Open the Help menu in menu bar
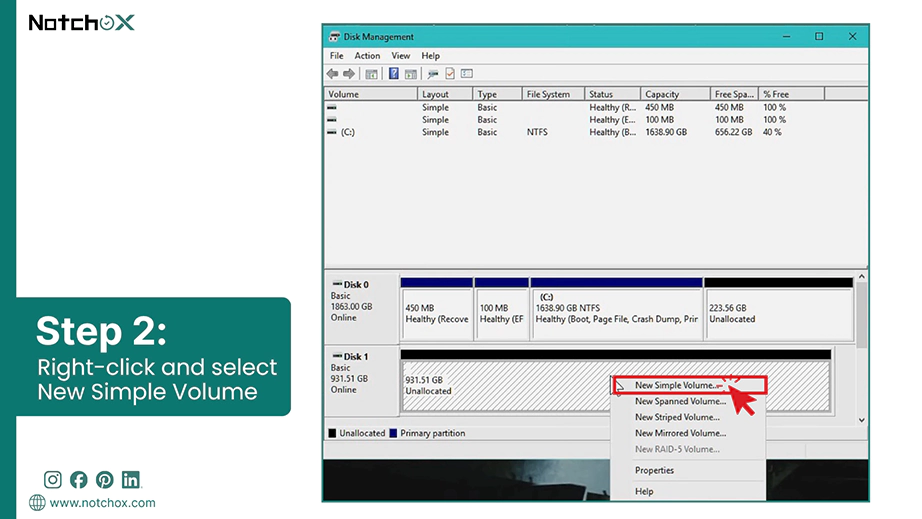 click(430, 56)
